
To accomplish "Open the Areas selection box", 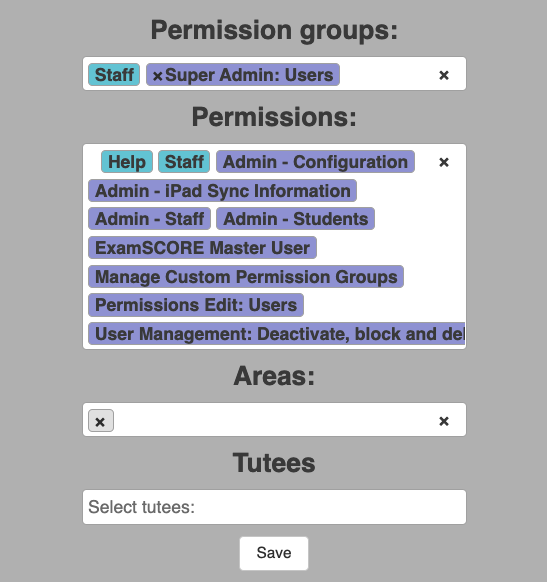I will [x=274, y=420].
